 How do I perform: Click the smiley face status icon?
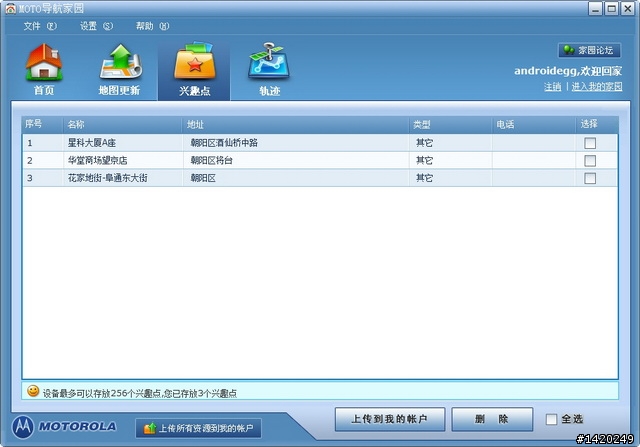[33, 391]
